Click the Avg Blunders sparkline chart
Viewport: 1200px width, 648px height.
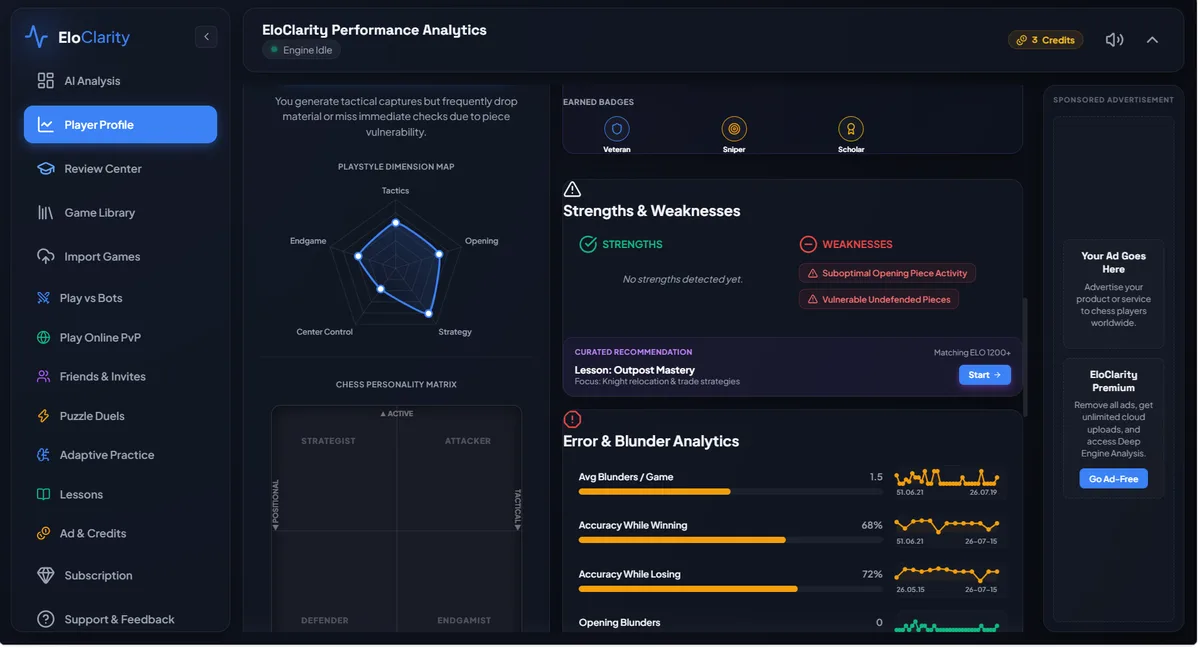click(x=947, y=477)
